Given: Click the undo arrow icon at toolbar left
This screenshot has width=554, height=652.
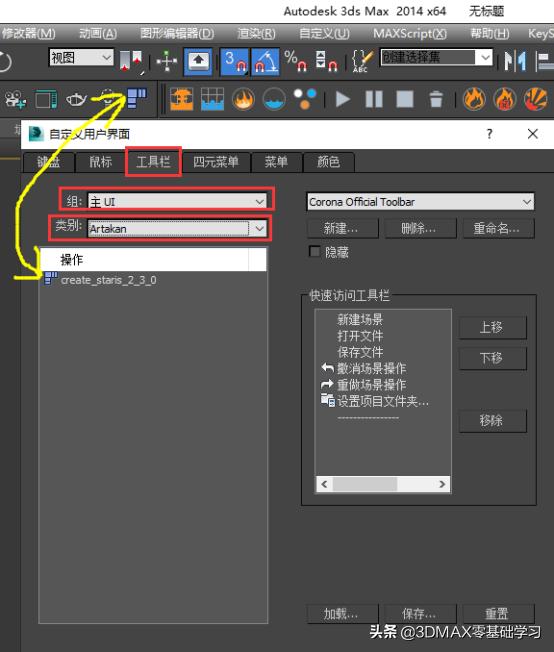Looking at the screenshot, I should pos(5,62).
